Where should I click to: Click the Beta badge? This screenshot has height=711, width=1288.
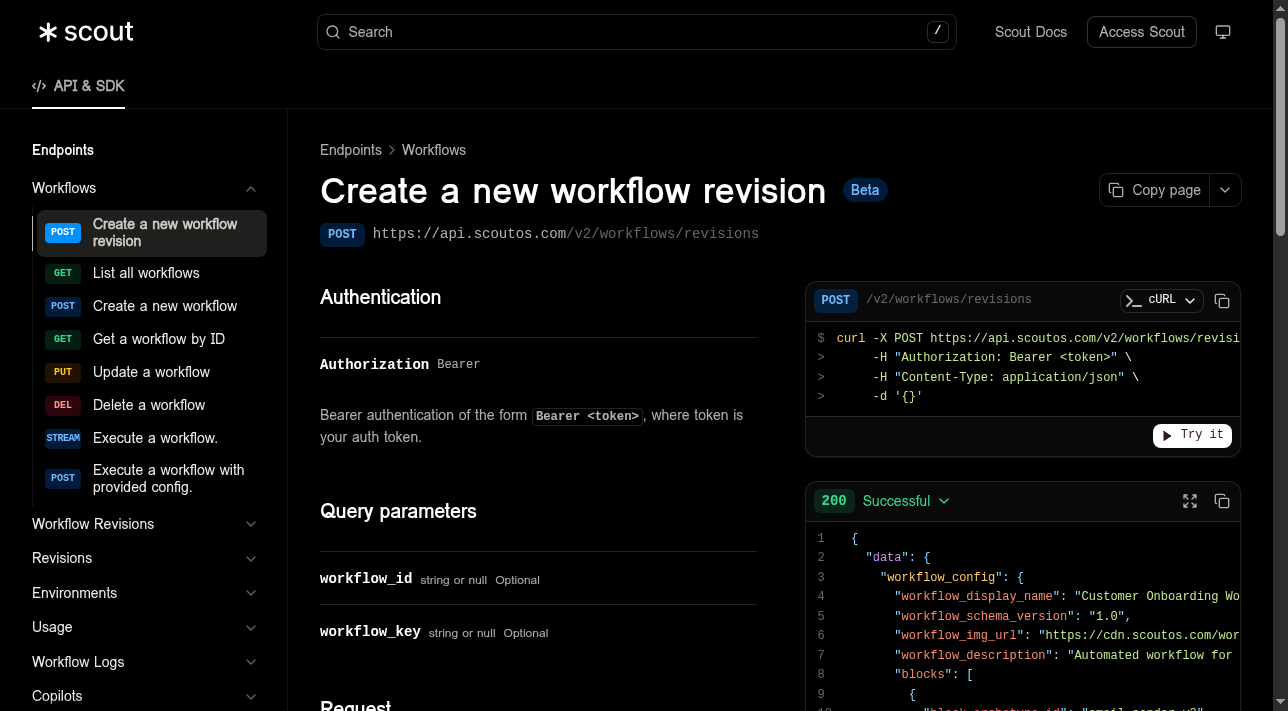[x=865, y=190]
